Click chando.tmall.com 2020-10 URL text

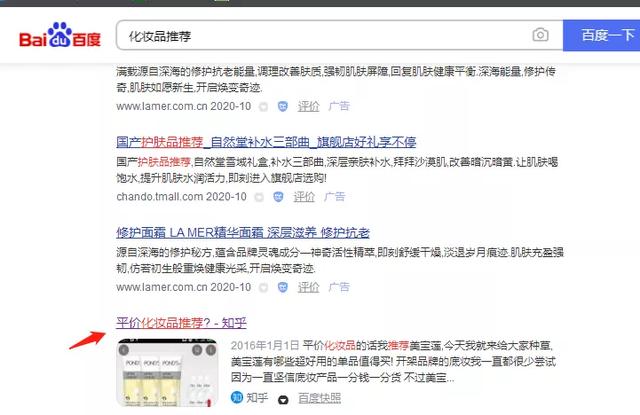click(x=181, y=197)
